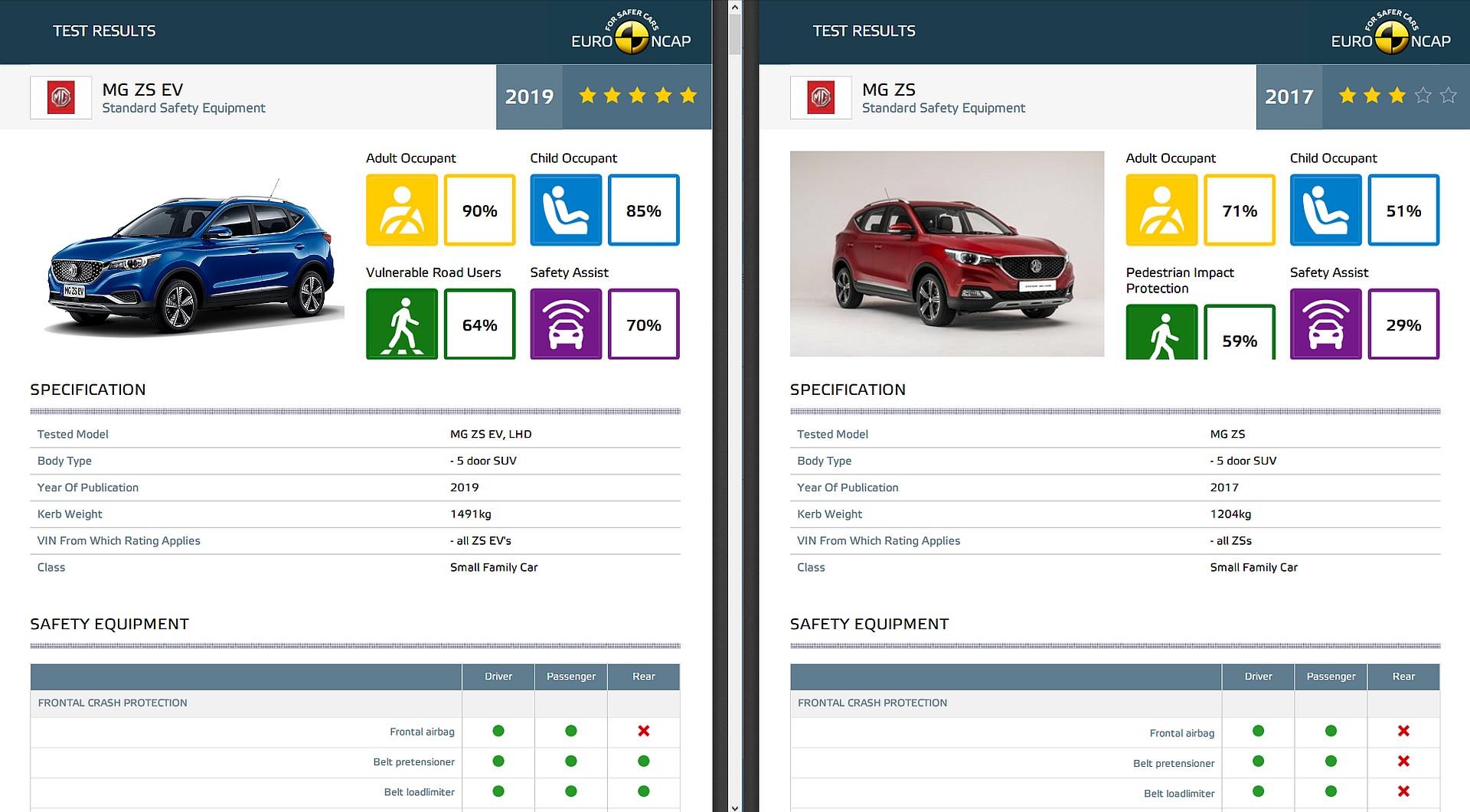Screen dimensions: 1470x812
Task: Click rear frontal airbag red cross, MG ZS 2017
Action: [x=1403, y=731]
